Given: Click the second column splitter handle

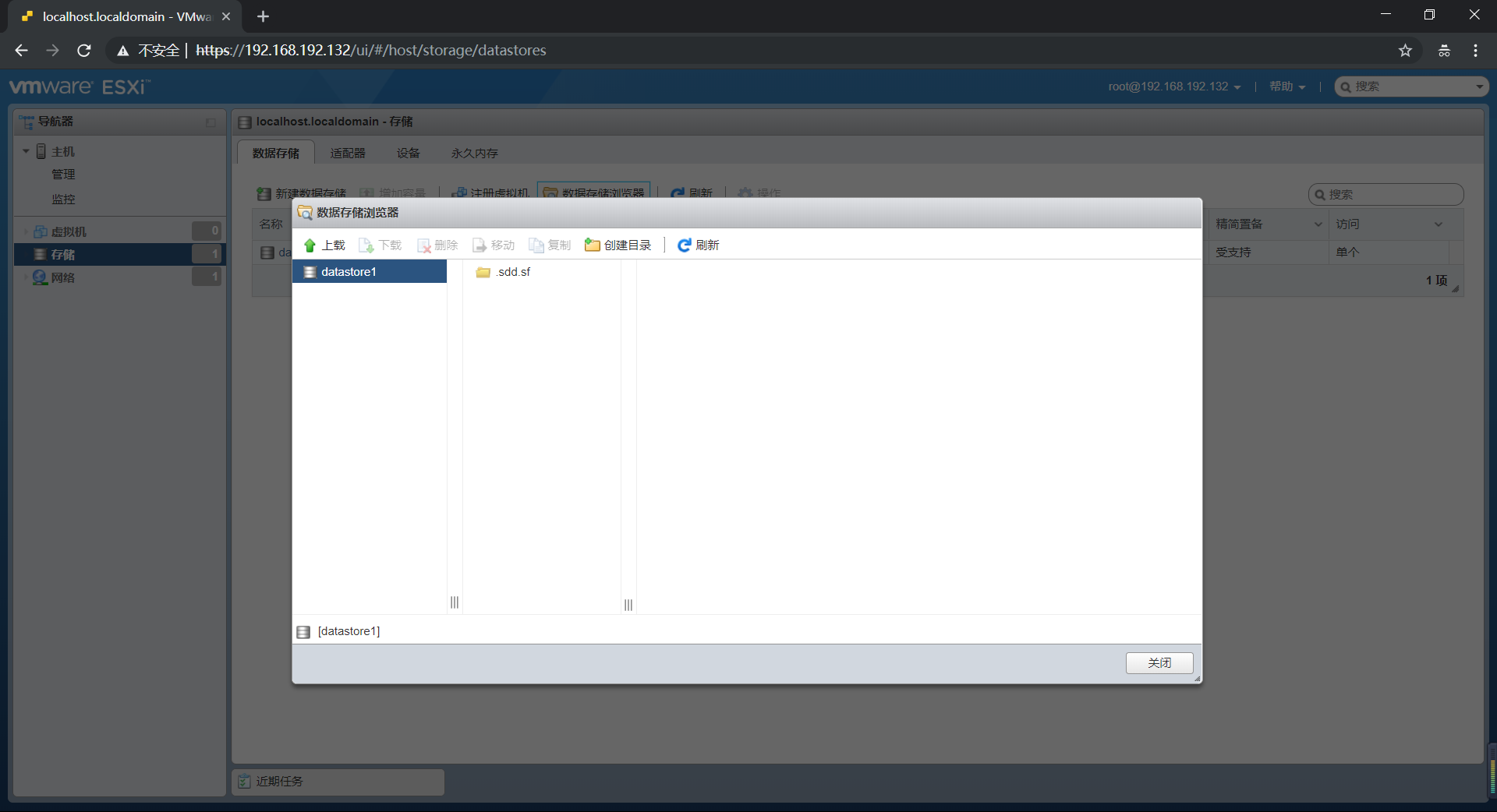Looking at the screenshot, I should [x=628, y=605].
